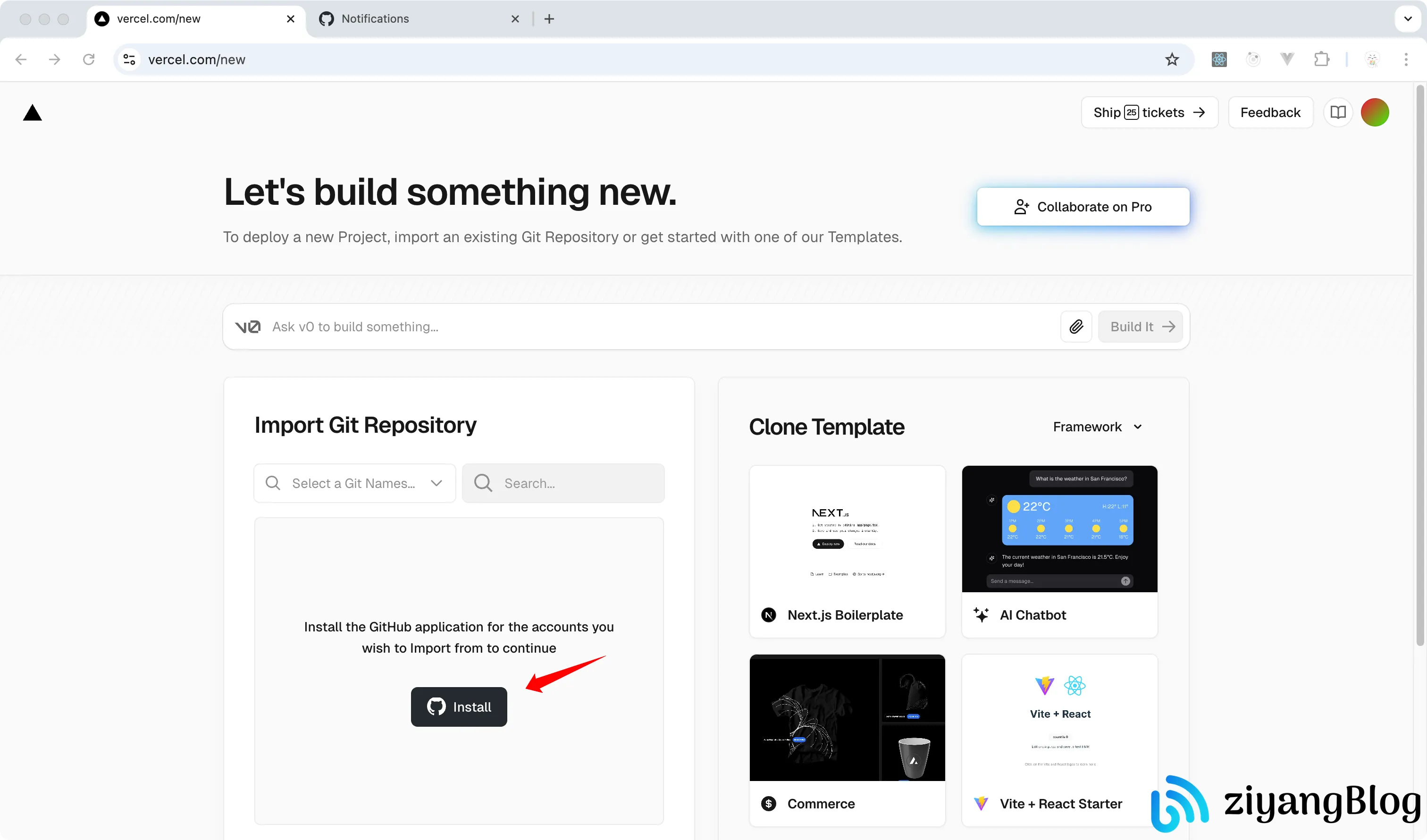Click Collaborate on Pro button

[1083, 207]
